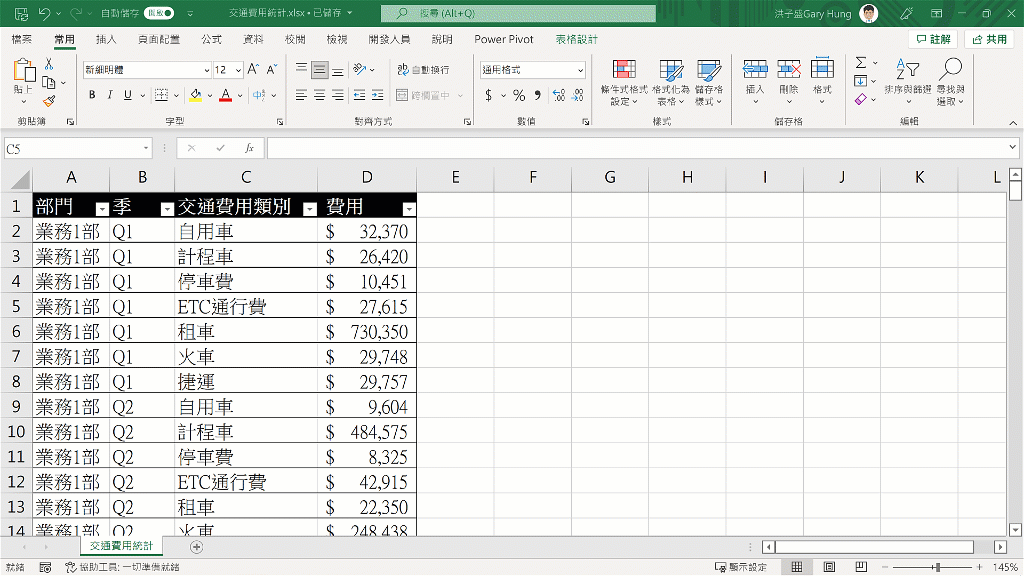Image resolution: width=1024 pixels, height=576 pixels.
Task: Click the Wrap Text icon
Action: [423, 69]
